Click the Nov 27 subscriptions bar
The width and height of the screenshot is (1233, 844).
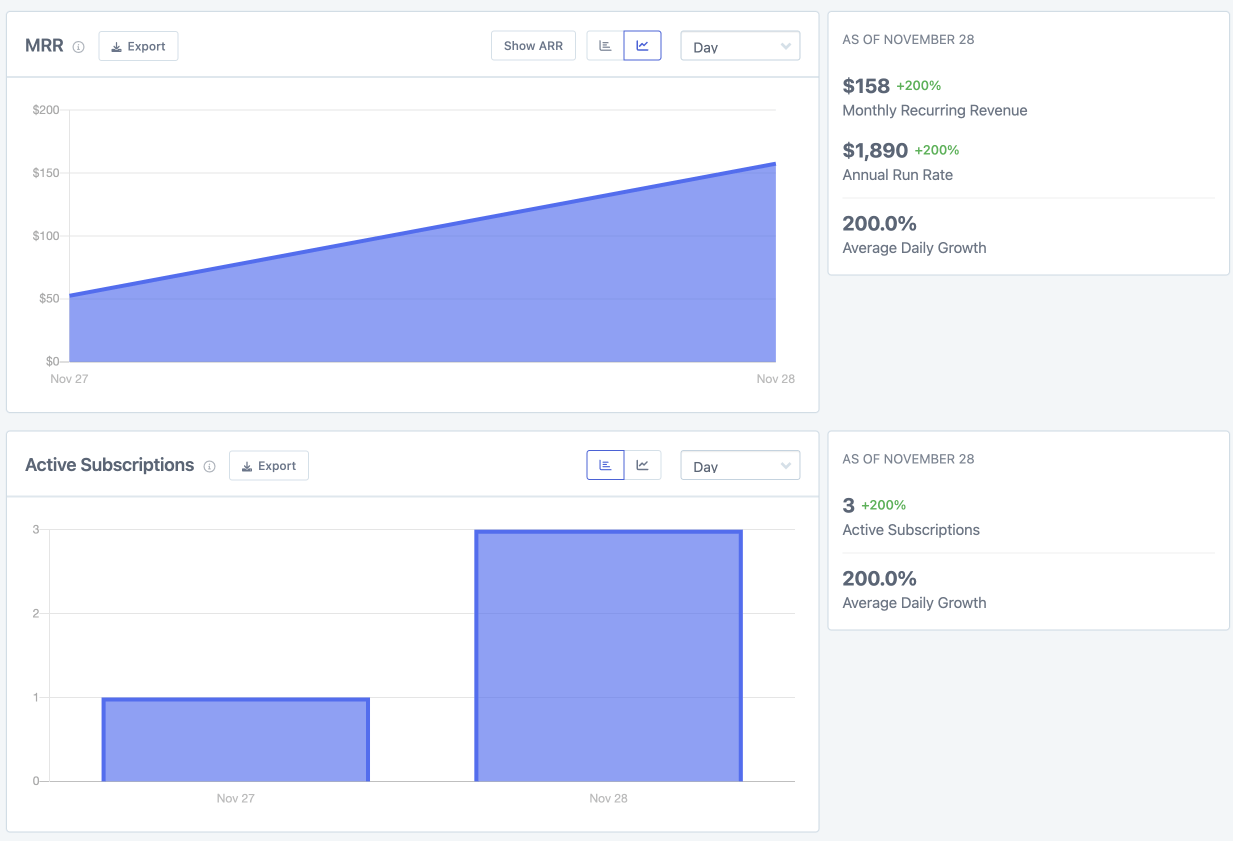[x=235, y=738]
